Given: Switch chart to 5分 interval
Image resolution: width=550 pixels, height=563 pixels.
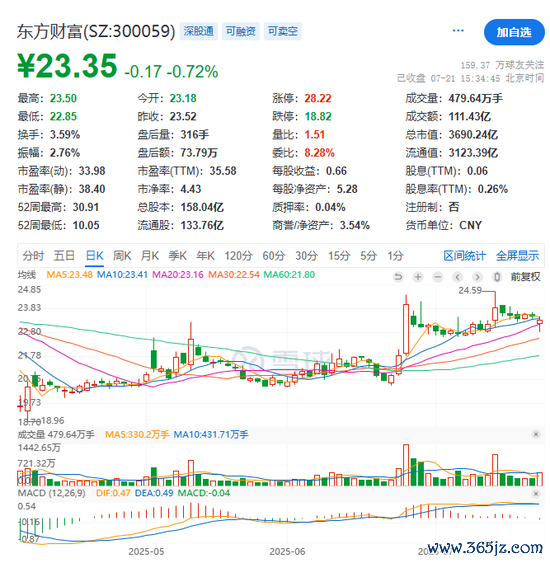Looking at the screenshot, I should point(369,256).
